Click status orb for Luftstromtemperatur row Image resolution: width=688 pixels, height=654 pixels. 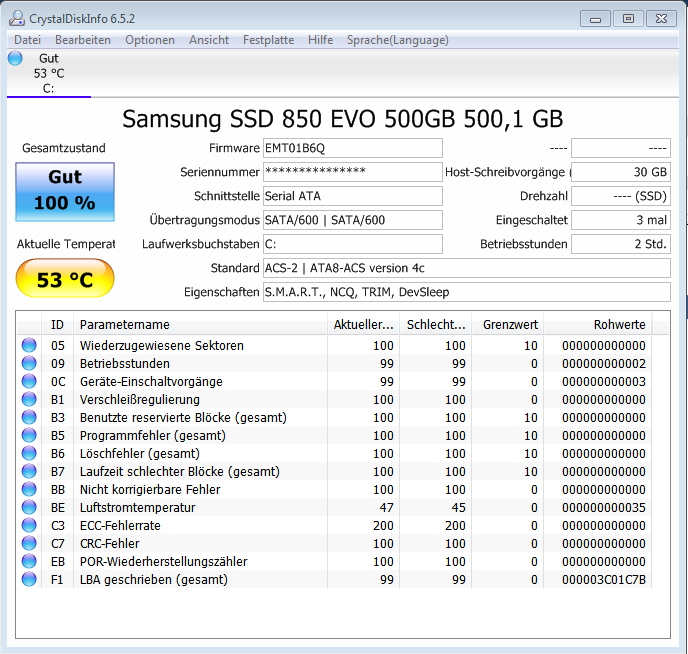pyautogui.click(x=29, y=507)
